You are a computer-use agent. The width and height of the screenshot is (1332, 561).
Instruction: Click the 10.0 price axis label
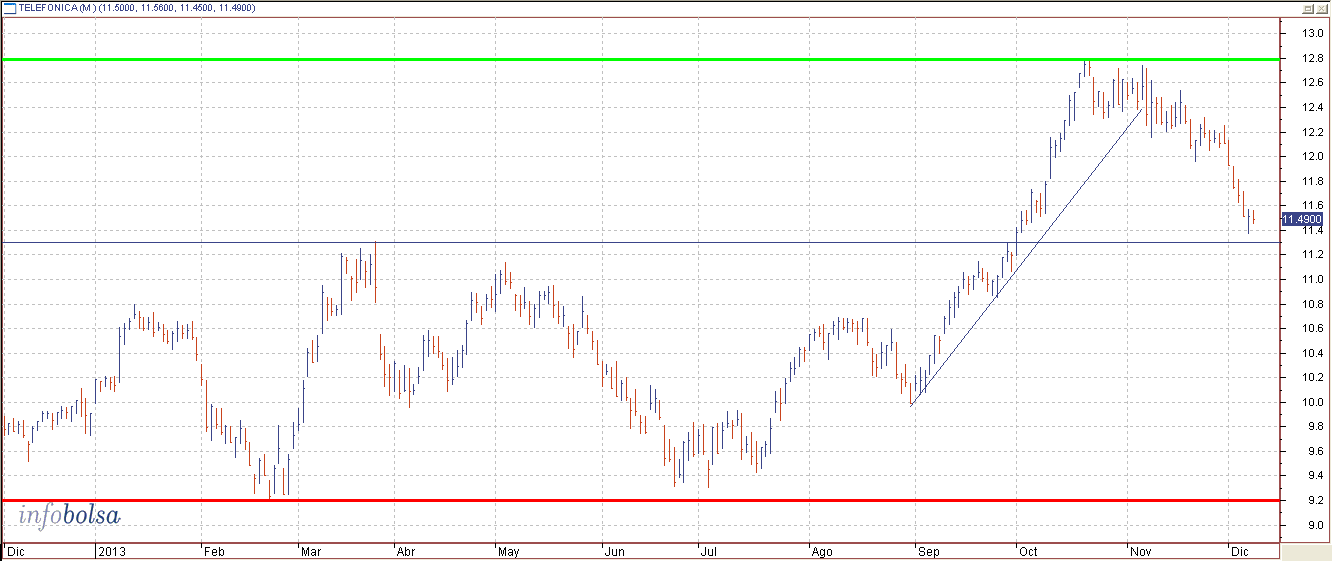click(1312, 403)
